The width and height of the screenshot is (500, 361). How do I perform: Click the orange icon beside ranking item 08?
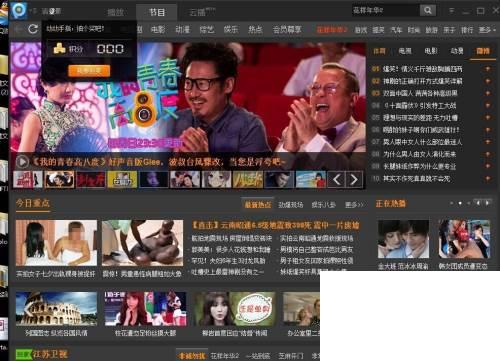click(488, 154)
